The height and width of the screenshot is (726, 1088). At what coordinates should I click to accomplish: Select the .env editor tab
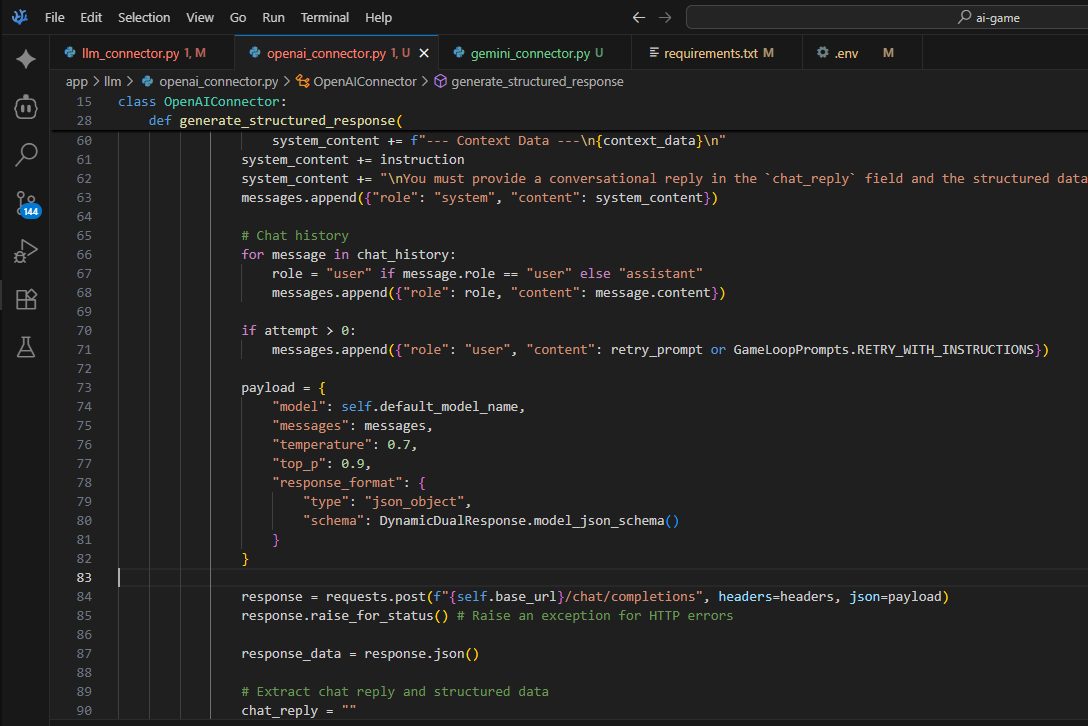tap(846, 53)
